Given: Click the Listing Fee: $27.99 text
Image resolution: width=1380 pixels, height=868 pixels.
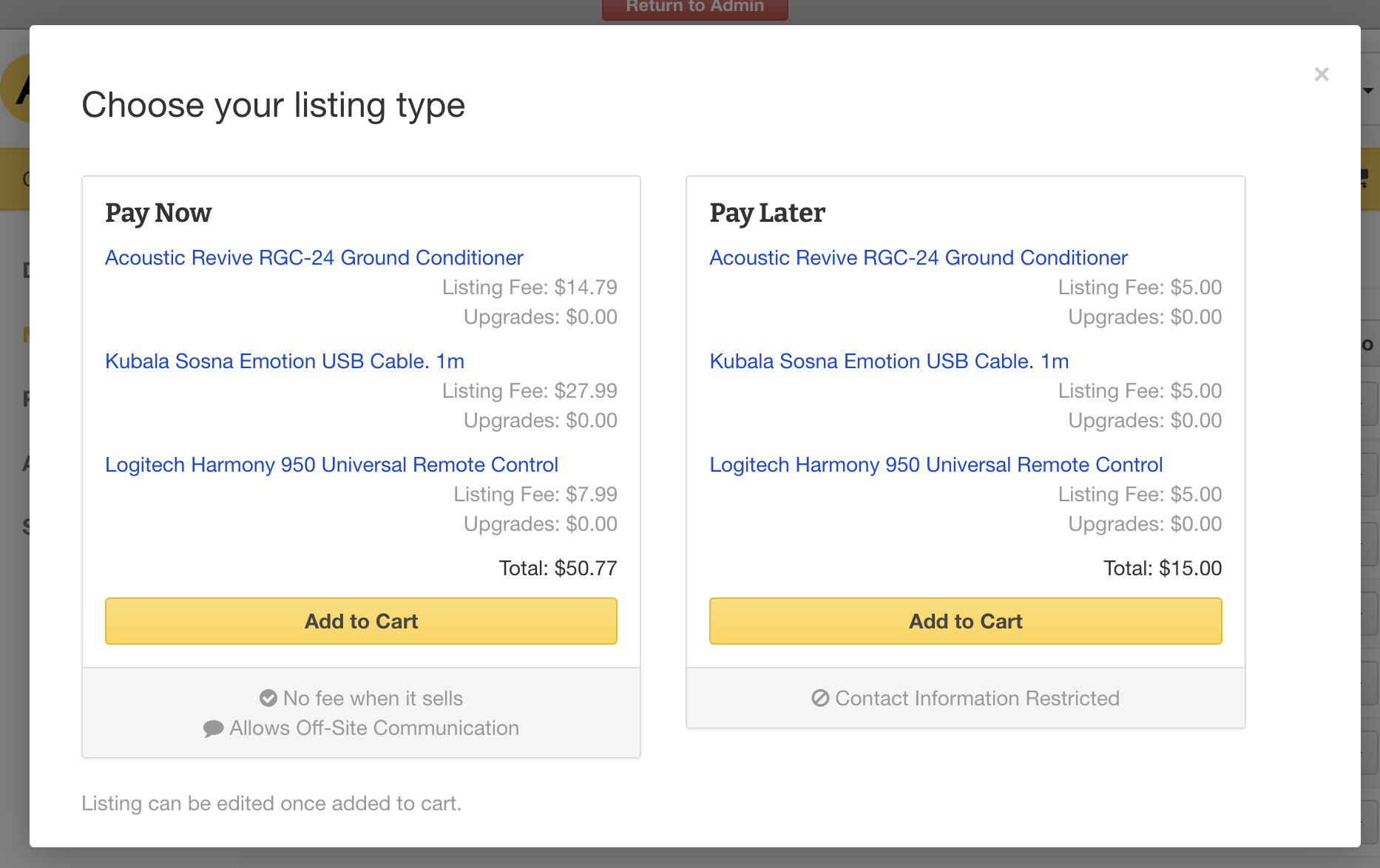Looking at the screenshot, I should (530, 390).
